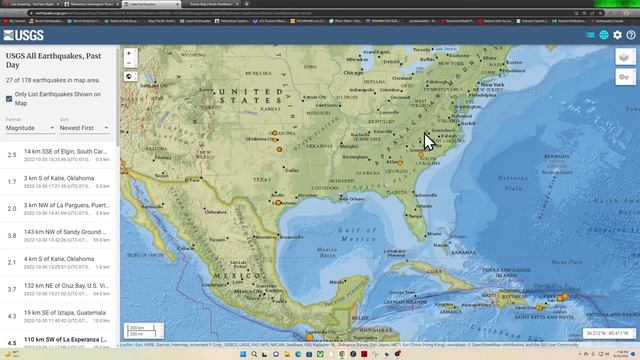Click the zoom-to-world globe map control
The width and height of the screenshot is (640, 360).
pos(130,76)
